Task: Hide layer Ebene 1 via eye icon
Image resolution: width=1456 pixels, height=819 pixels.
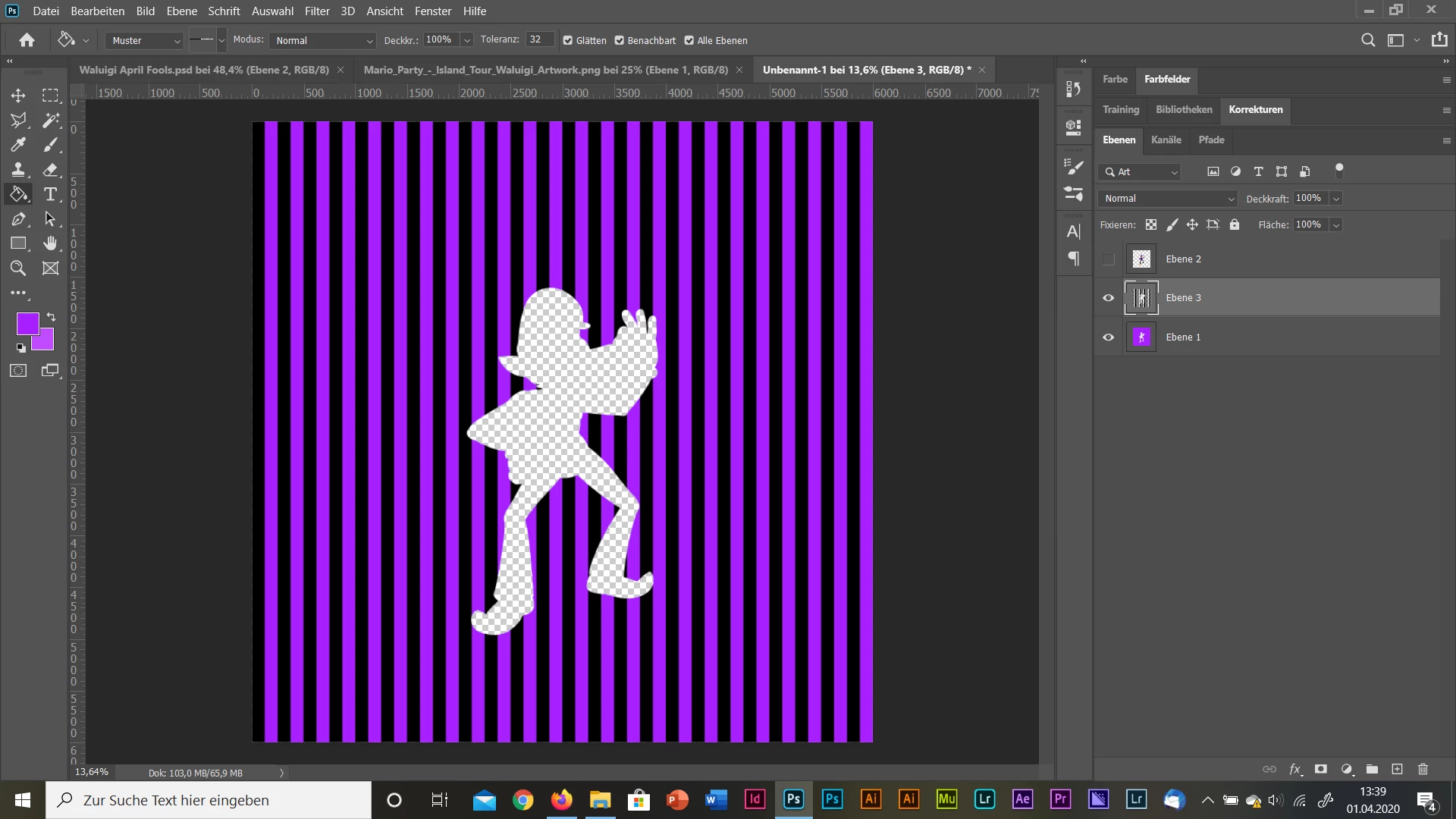Action: pyautogui.click(x=1108, y=337)
